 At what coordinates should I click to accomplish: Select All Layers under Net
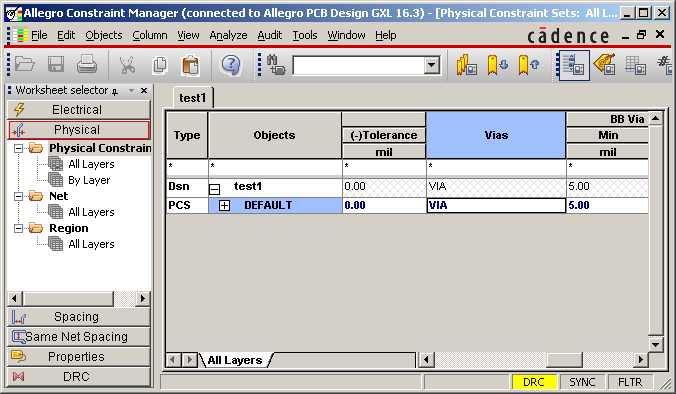click(x=91, y=212)
